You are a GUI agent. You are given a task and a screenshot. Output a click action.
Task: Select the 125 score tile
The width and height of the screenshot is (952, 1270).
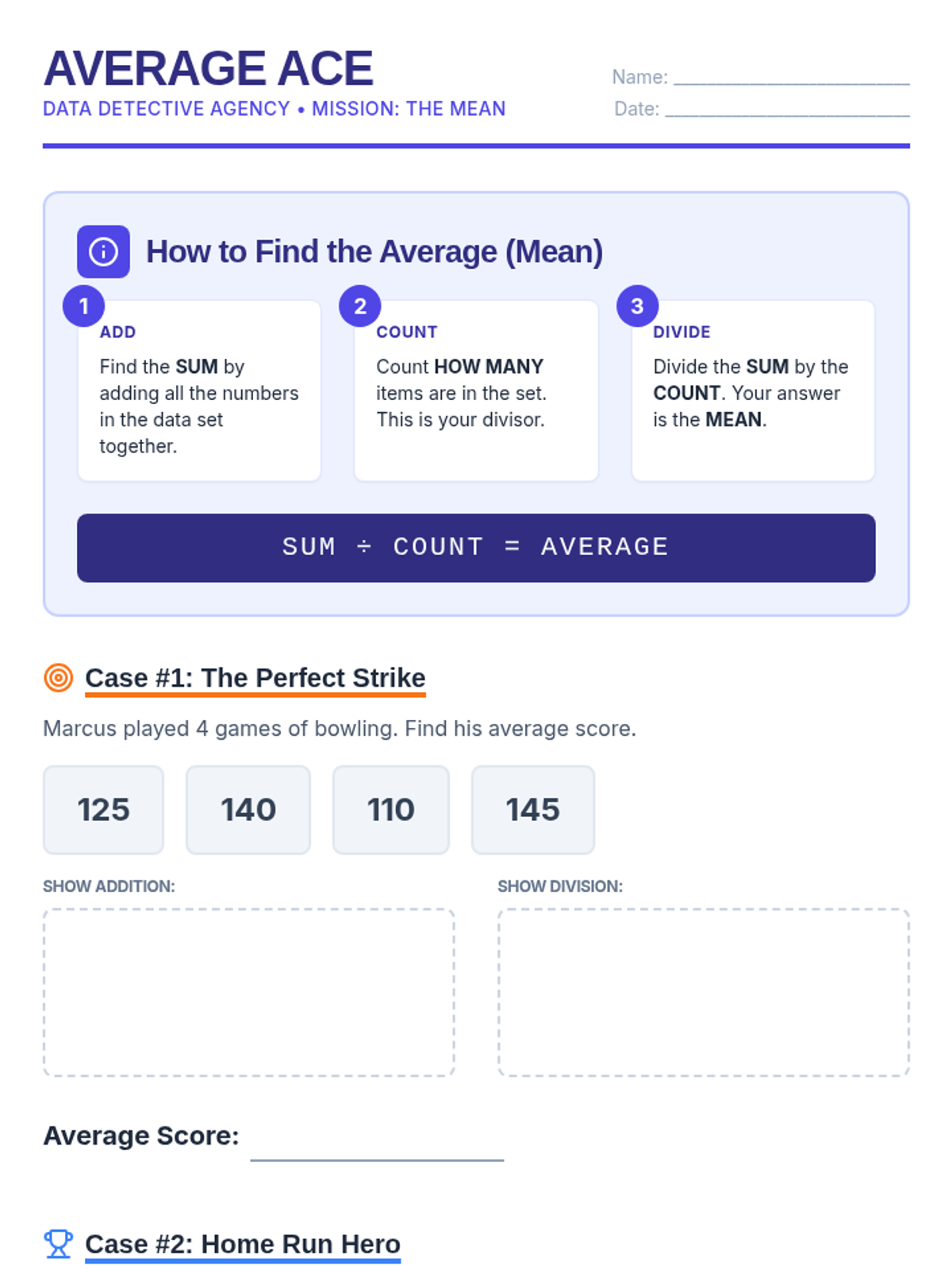103,810
